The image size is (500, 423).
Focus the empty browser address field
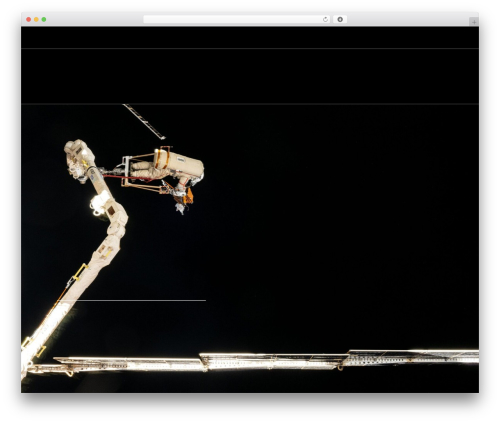232,19
